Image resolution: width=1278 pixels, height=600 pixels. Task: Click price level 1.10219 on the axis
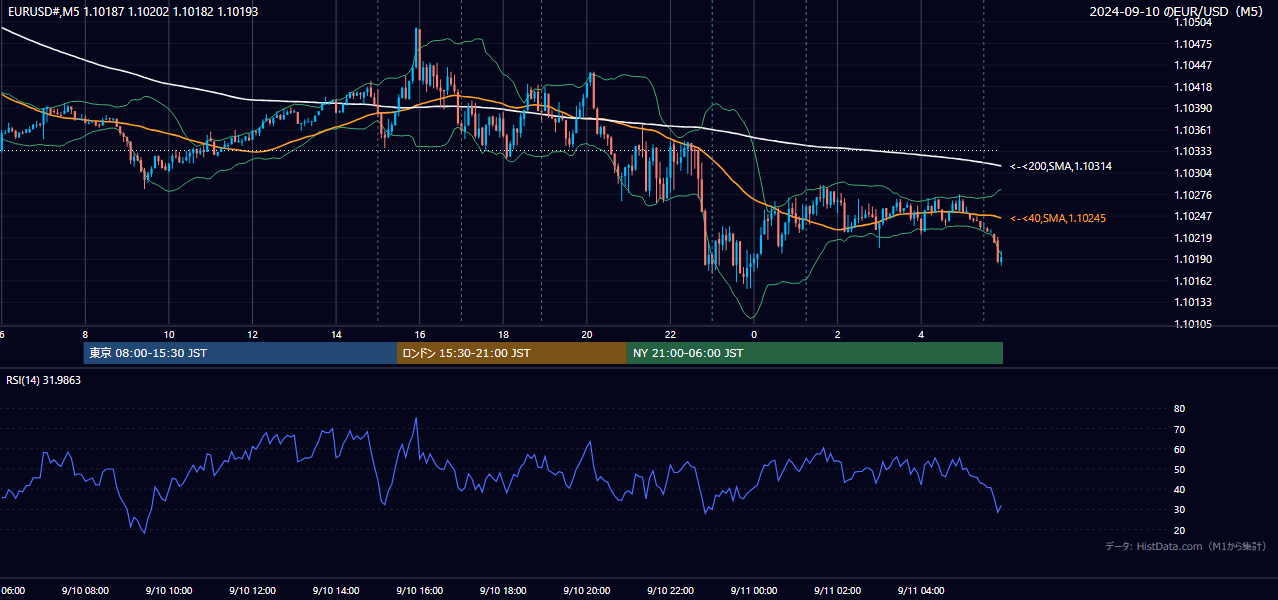(1193, 238)
